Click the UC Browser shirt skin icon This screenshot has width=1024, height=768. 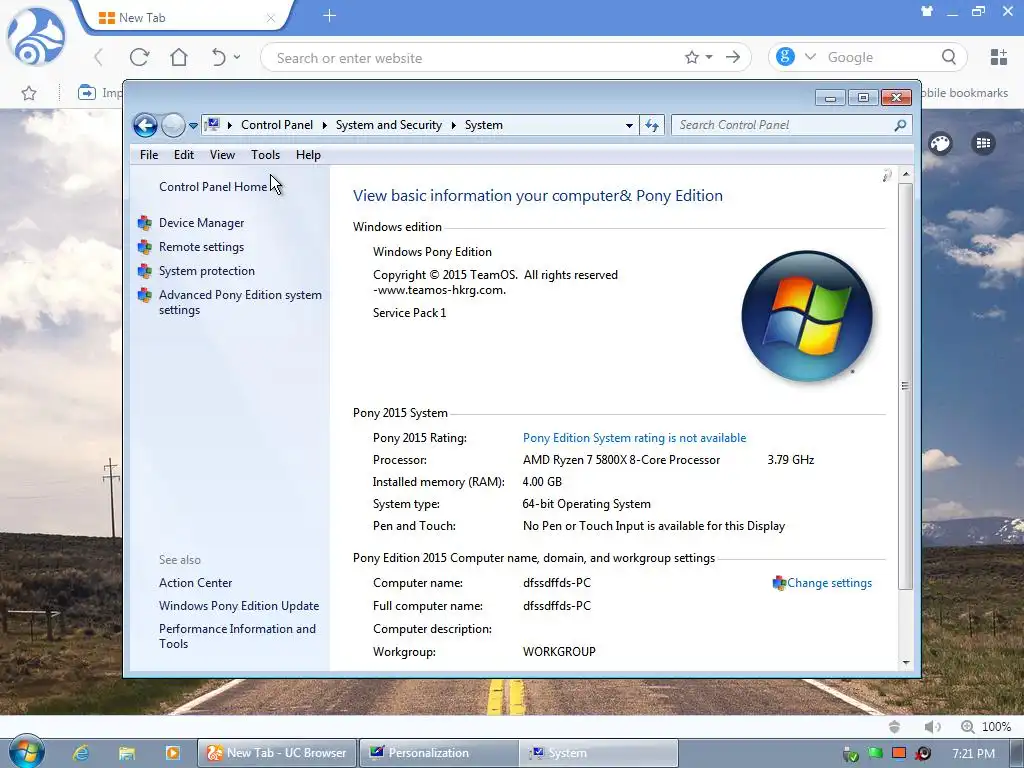pyautogui.click(x=927, y=11)
